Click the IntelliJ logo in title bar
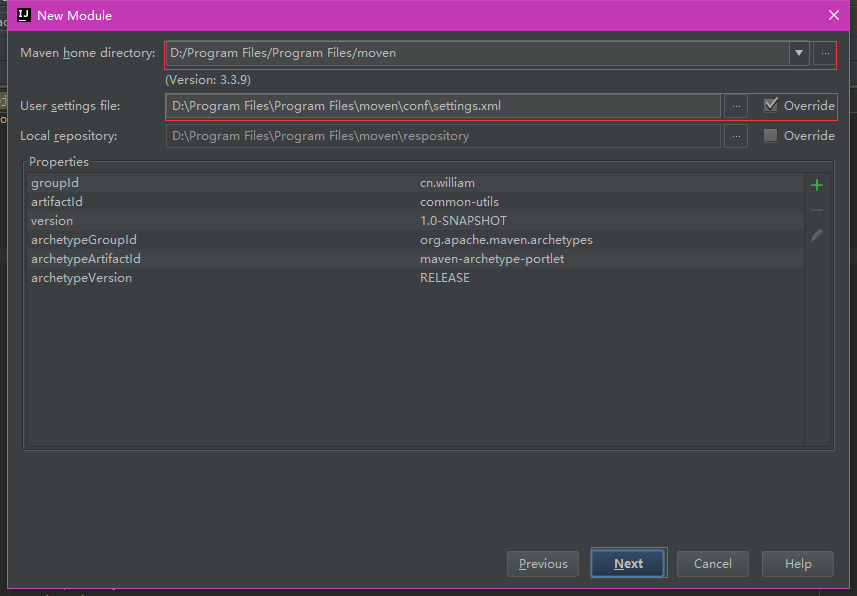The image size is (857, 596). [x=24, y=15]
